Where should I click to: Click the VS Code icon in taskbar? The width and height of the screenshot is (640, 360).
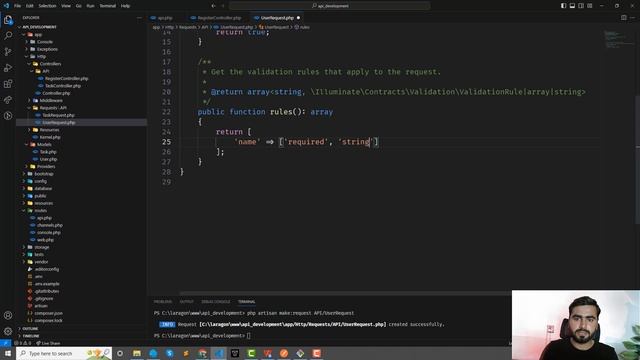coord(219,353)
